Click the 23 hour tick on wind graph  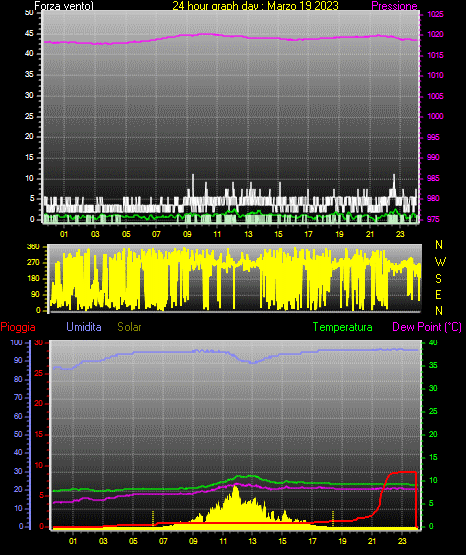400,234
